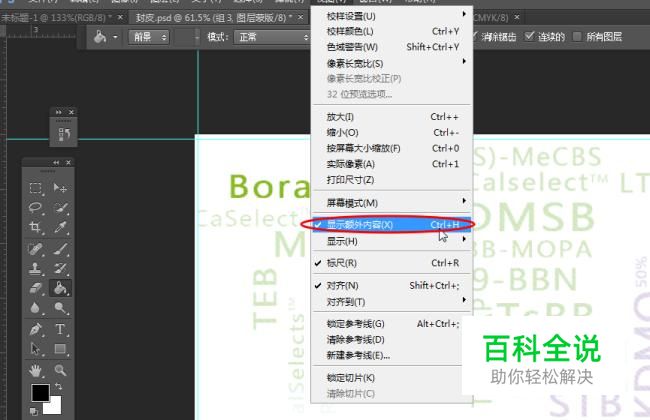Screen dimensions: 650x420
Task: Close the CMYK/8 document tab
Action: coord(517,17)
